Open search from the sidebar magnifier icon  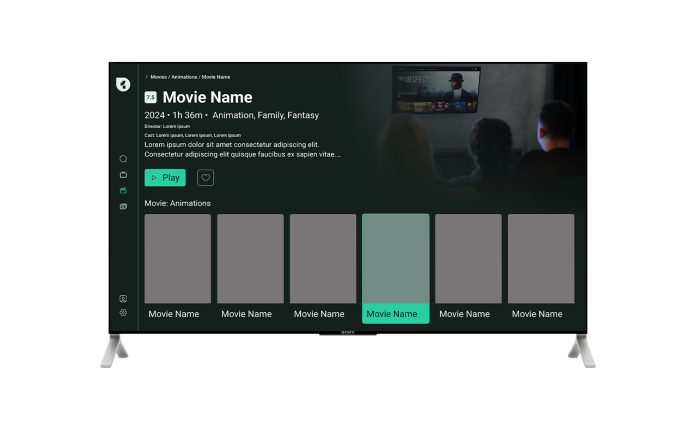[x=123, y=159]
